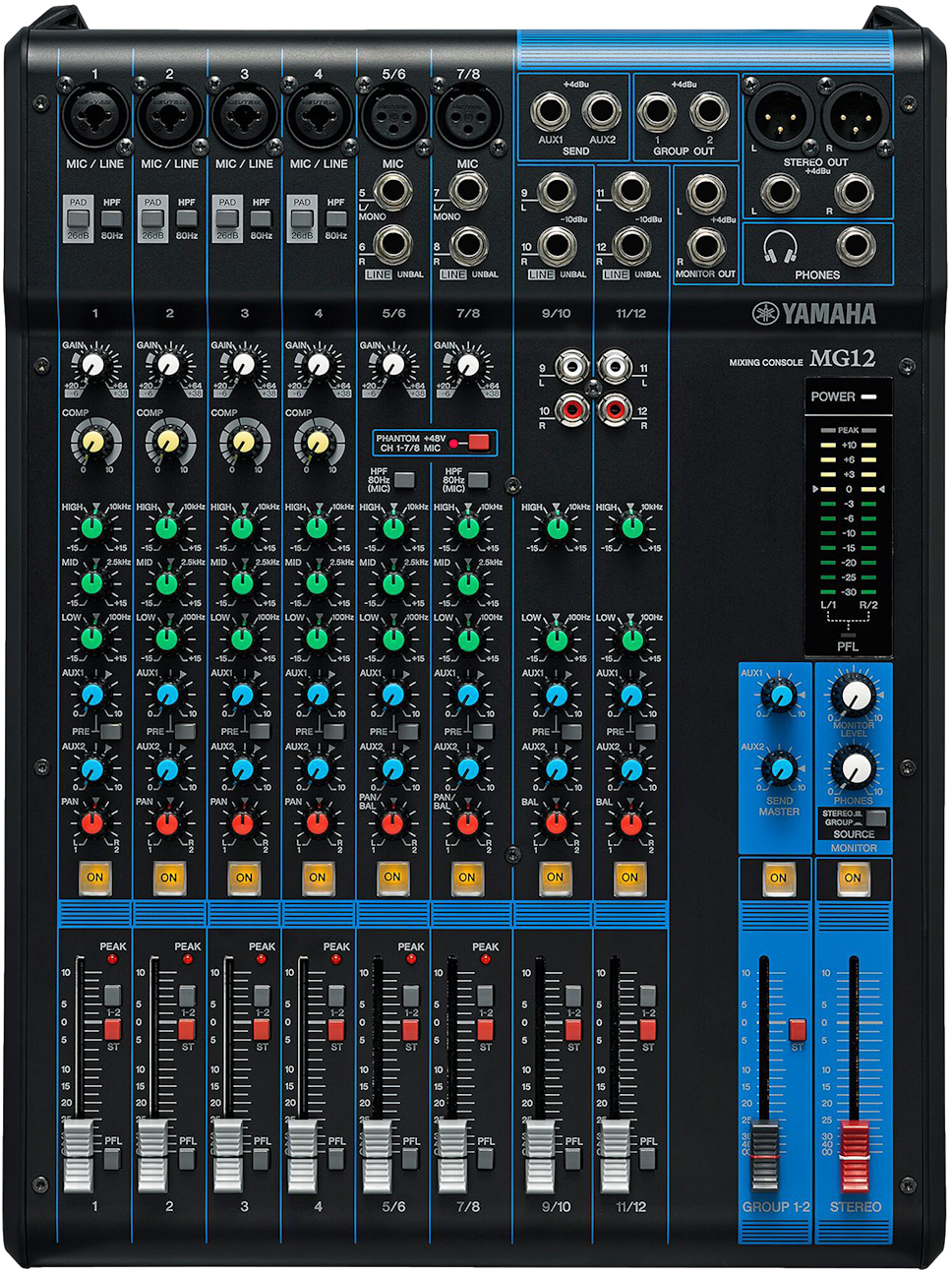Click the channel 2 AUX1 knob
The width and height of the screenshot is (952, 1274).
(168, 695)
